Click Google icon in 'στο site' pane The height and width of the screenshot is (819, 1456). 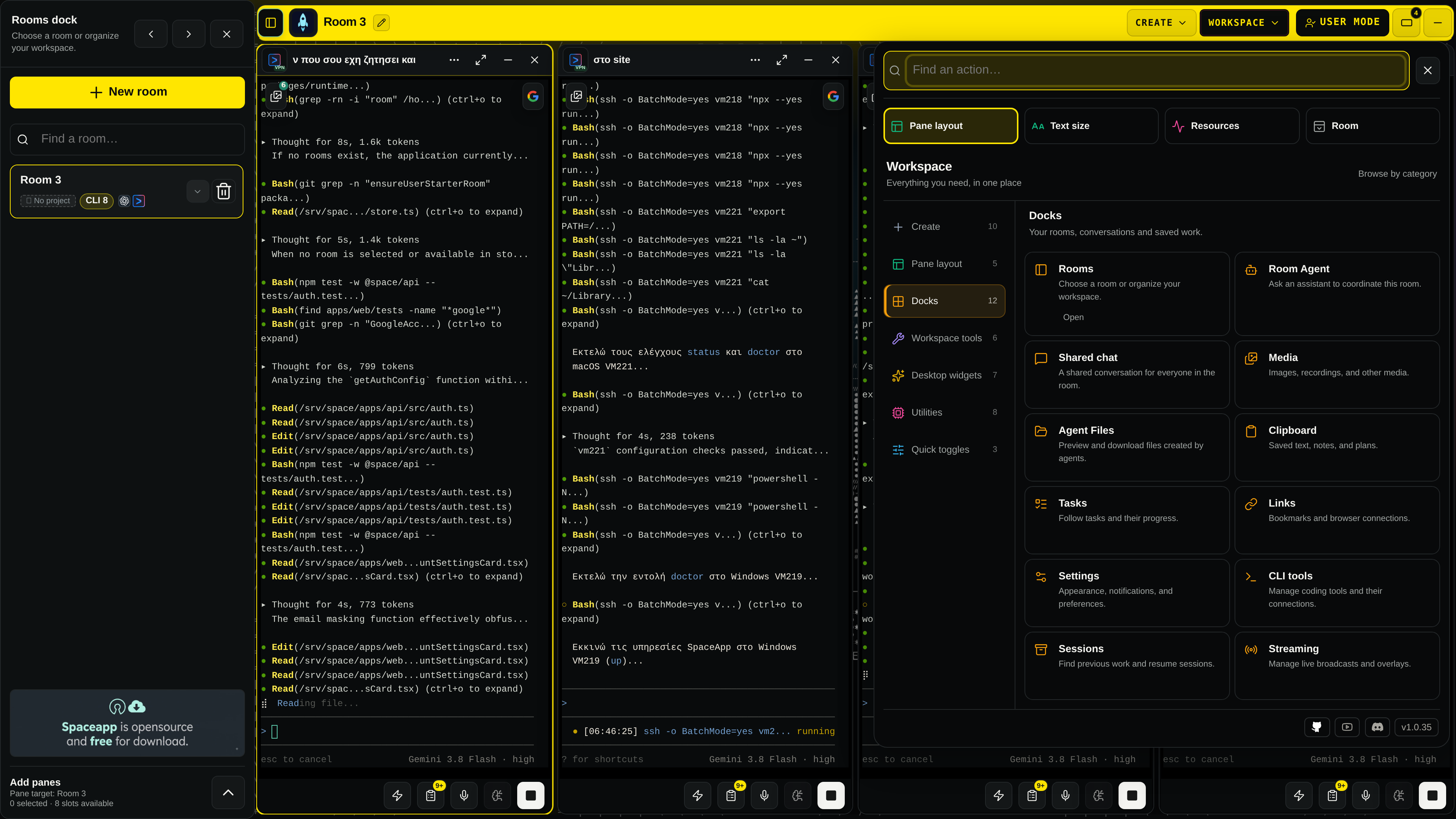coord(833,97)
